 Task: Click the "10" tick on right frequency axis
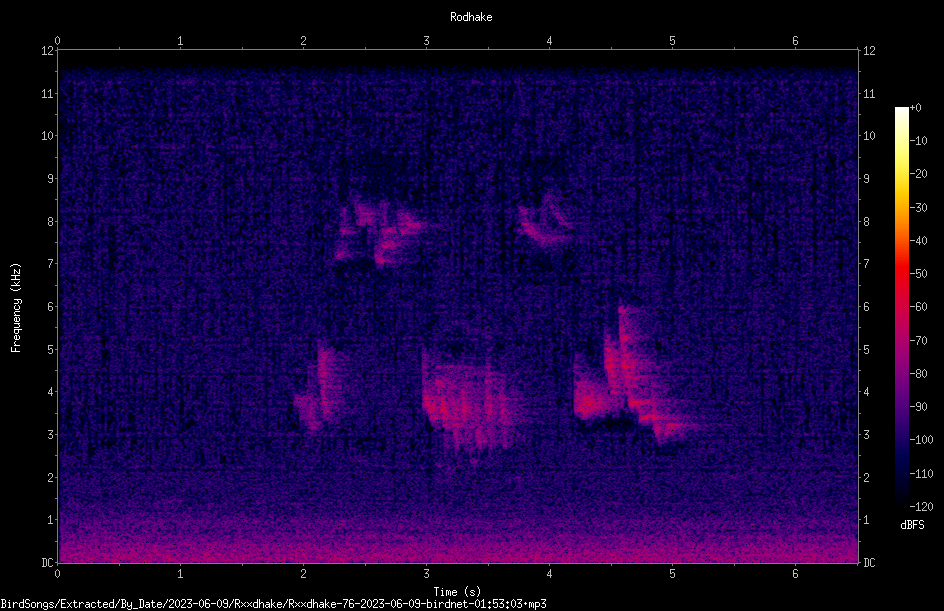(869, 136)
